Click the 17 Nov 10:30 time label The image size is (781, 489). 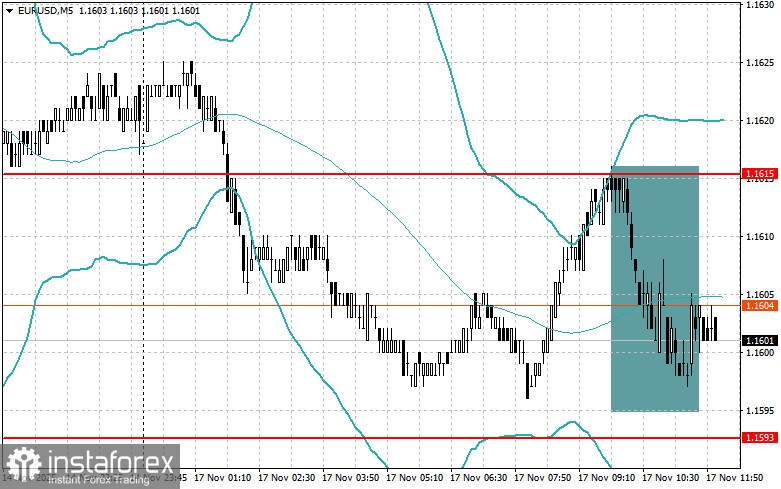click(670, 478)
